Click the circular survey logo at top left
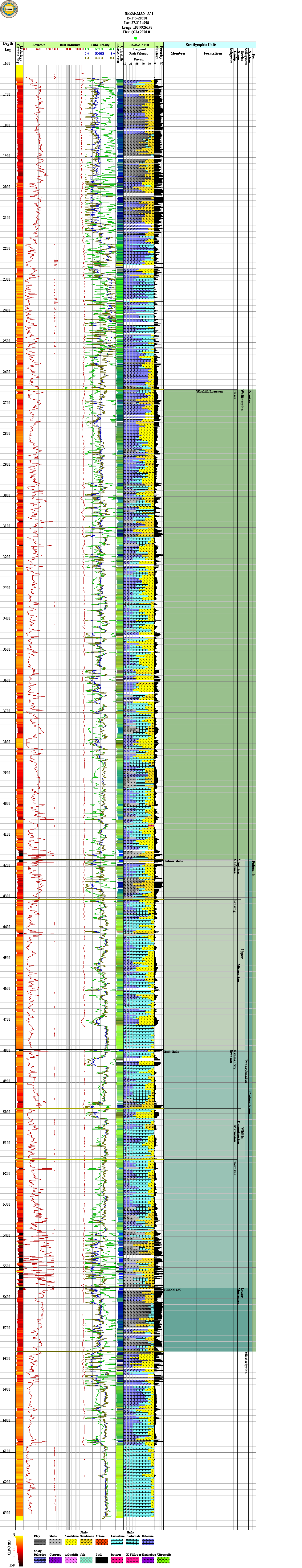 click(10, 9)
